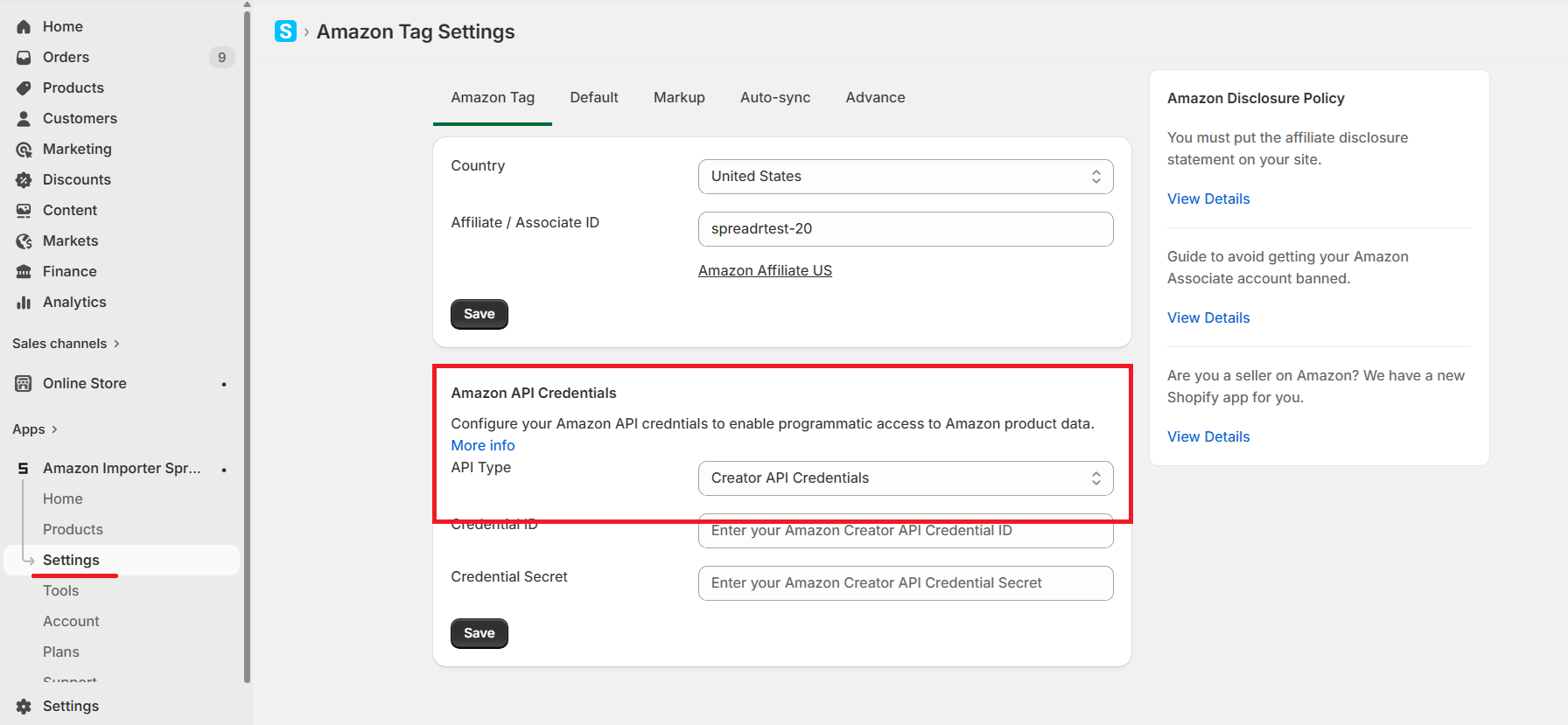
Task: Select Settings under Amazon Importer Spreadr
Action: pos(122,561)
